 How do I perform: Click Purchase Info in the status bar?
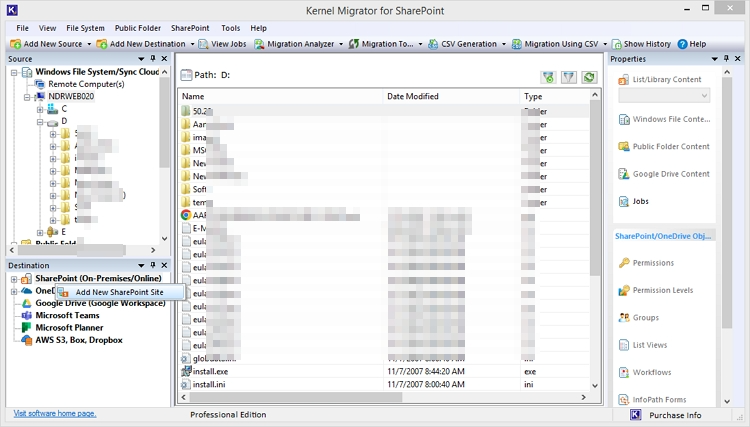coord(675,415)
